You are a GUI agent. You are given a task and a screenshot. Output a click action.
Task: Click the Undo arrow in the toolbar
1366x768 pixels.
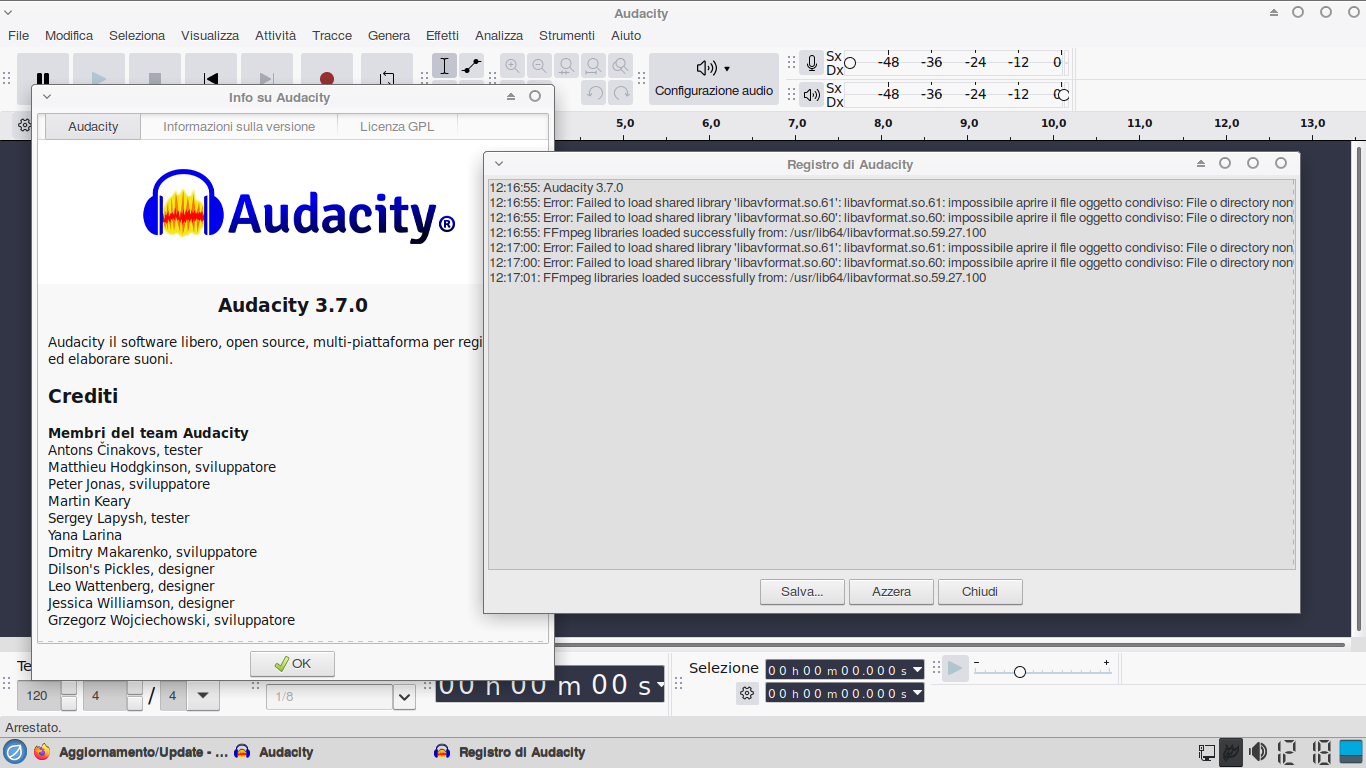pyautogui.click(x=594, y=93)
